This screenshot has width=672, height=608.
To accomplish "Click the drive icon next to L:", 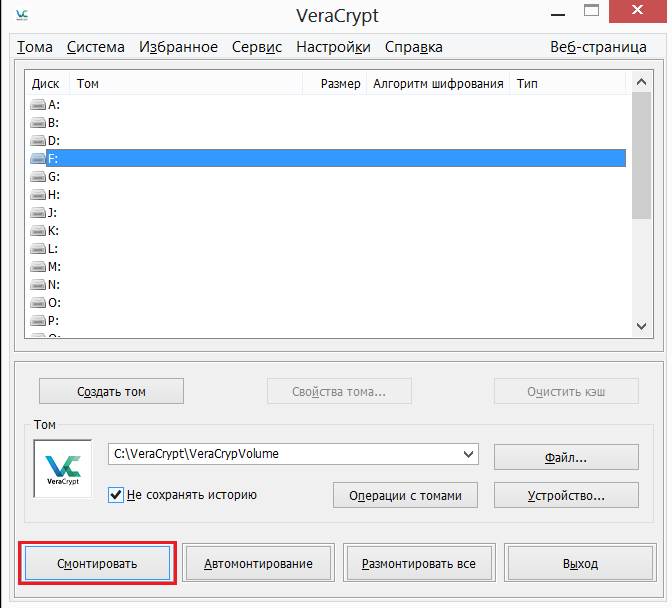I will pyautogui.click(x=38, y=249).
